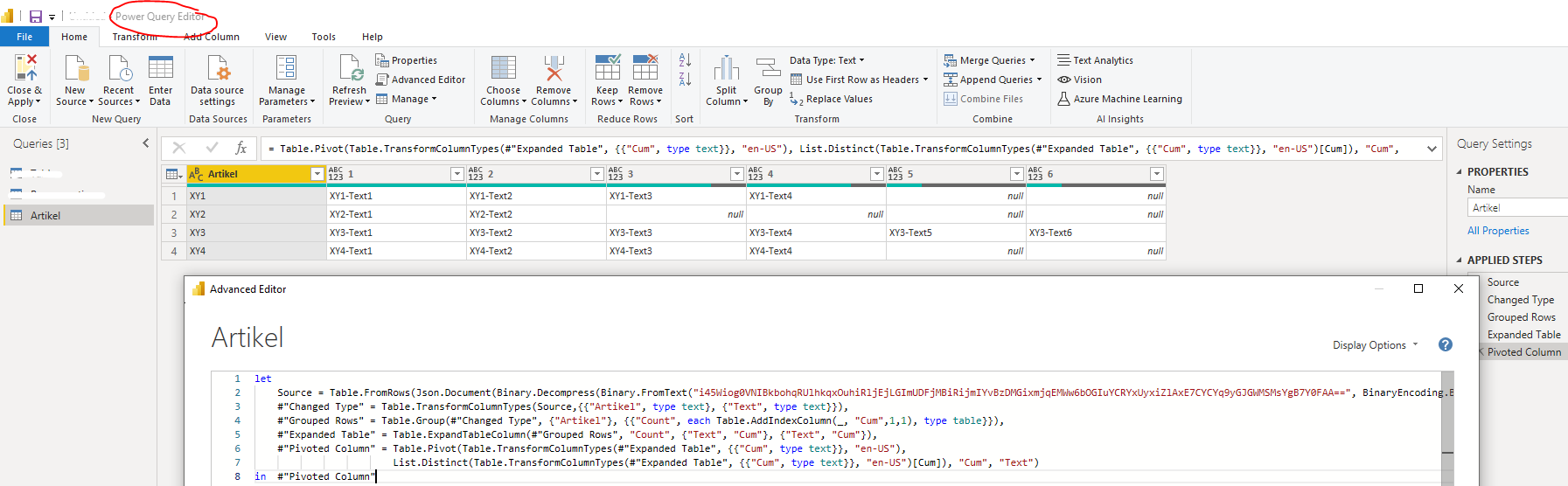Screen dimensions: 1568x486
Task: Click the save icon in title bar
Action: pyautogui.click(x=36, y=17)
